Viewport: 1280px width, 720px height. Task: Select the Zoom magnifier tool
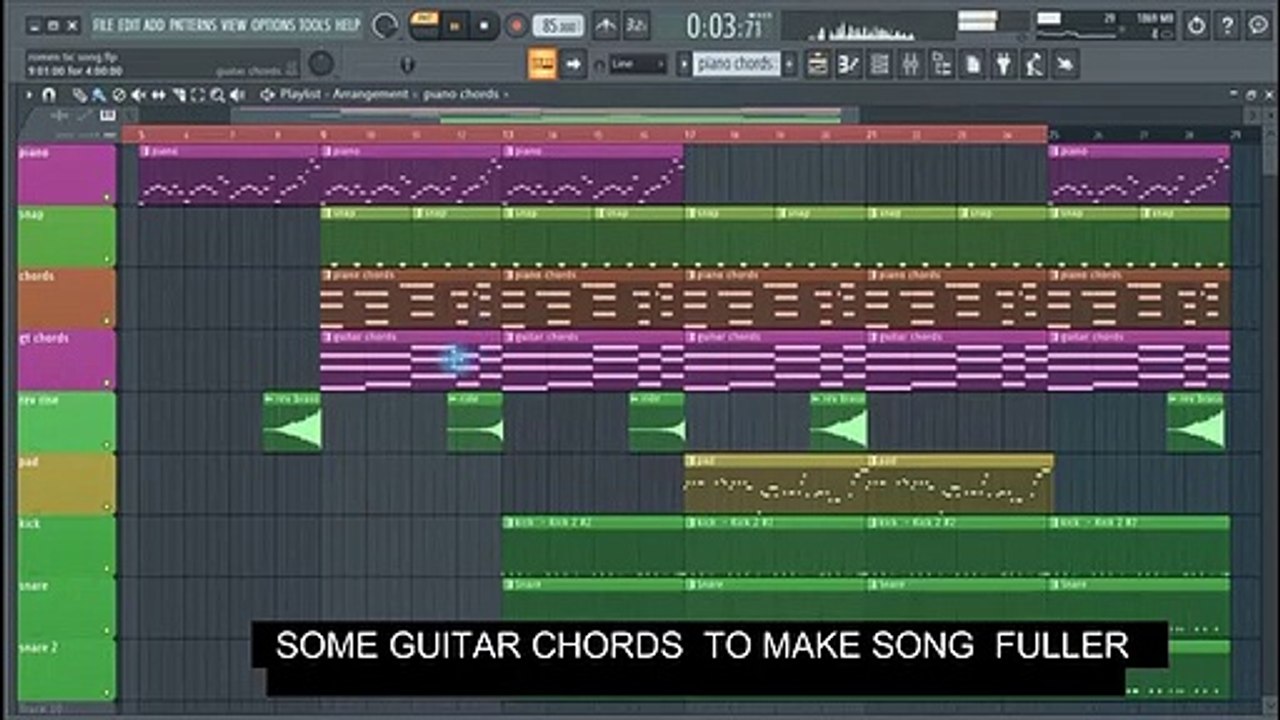tap(218, 95)
